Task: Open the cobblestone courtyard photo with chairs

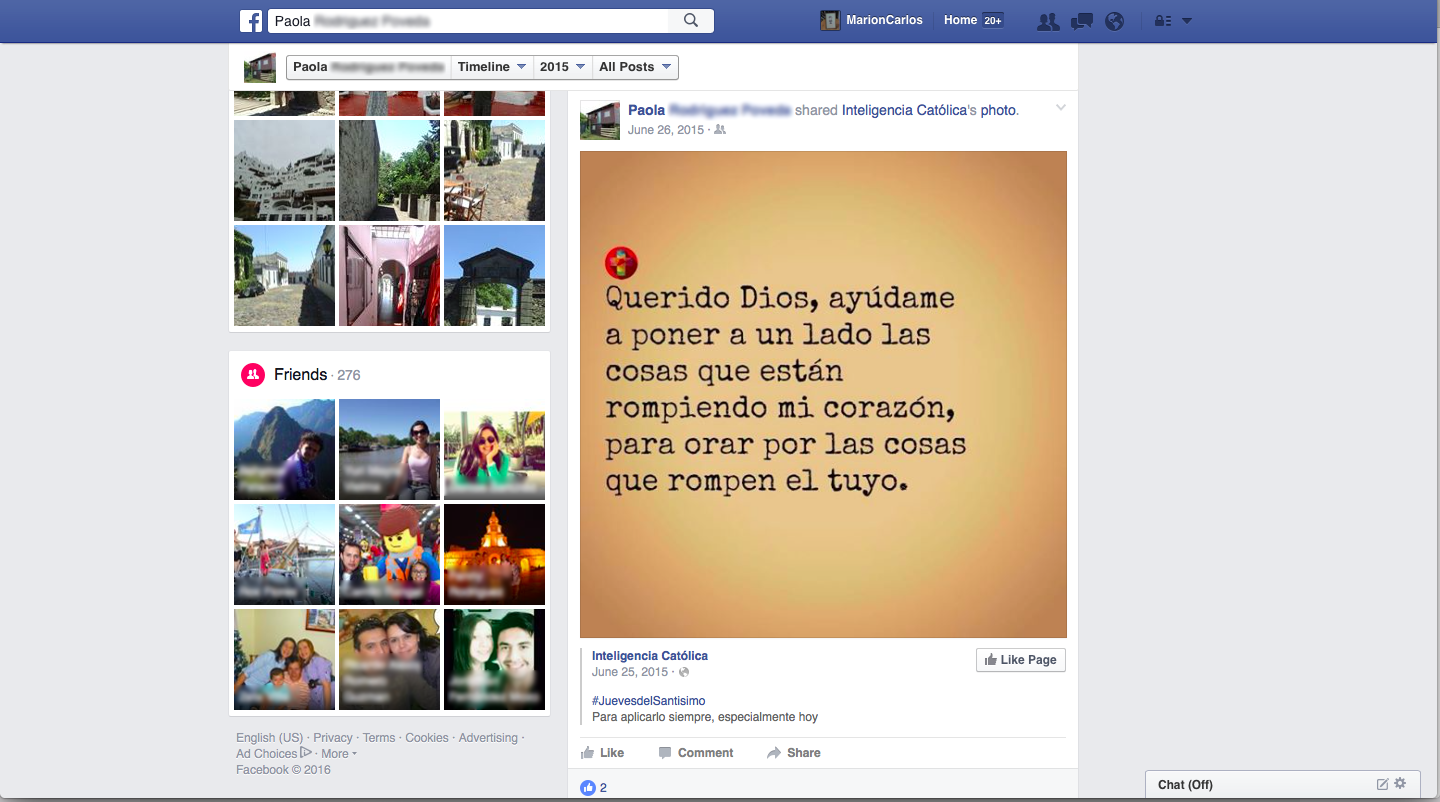Action: coord(494,170)
